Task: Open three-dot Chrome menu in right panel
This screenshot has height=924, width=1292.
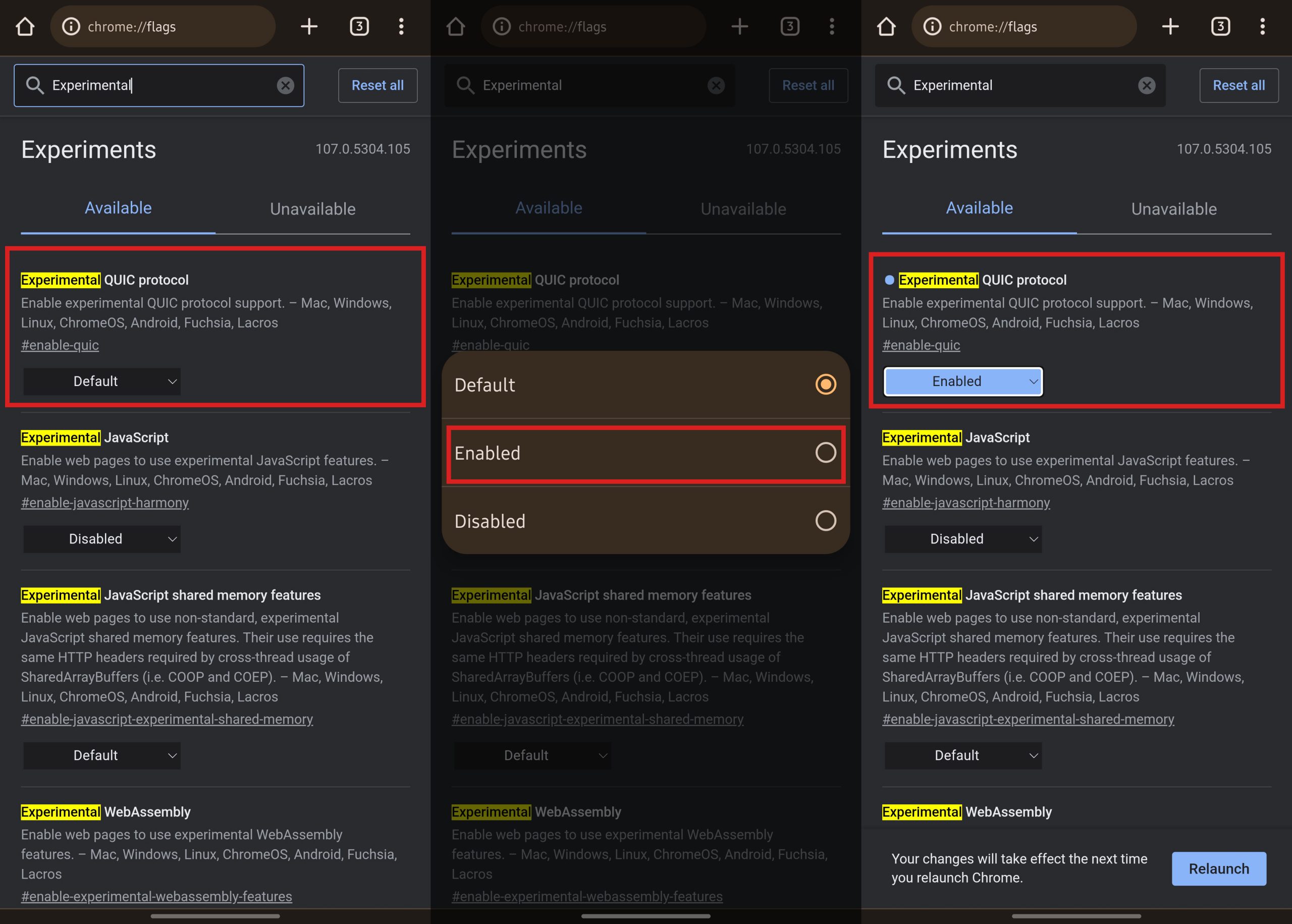Action: pos(1262,26)
